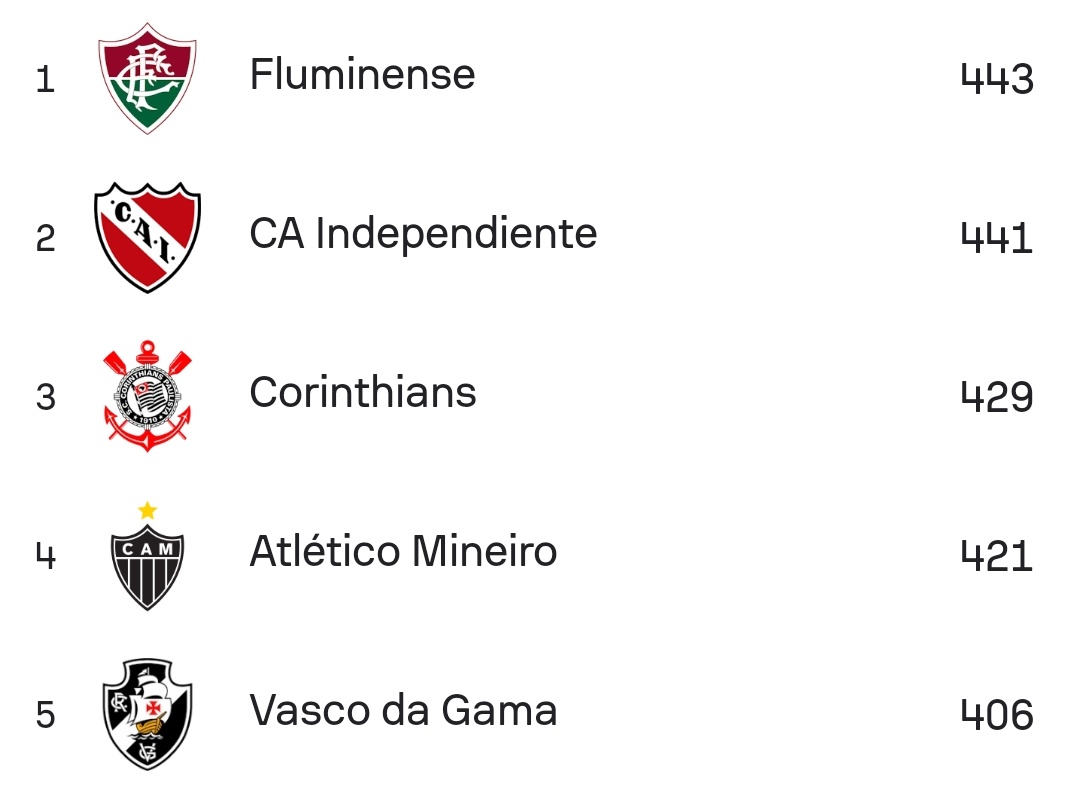Screen dimensions: 1080x806
Task: Click the Corinthians anchor crest
Action: point(147,396)
